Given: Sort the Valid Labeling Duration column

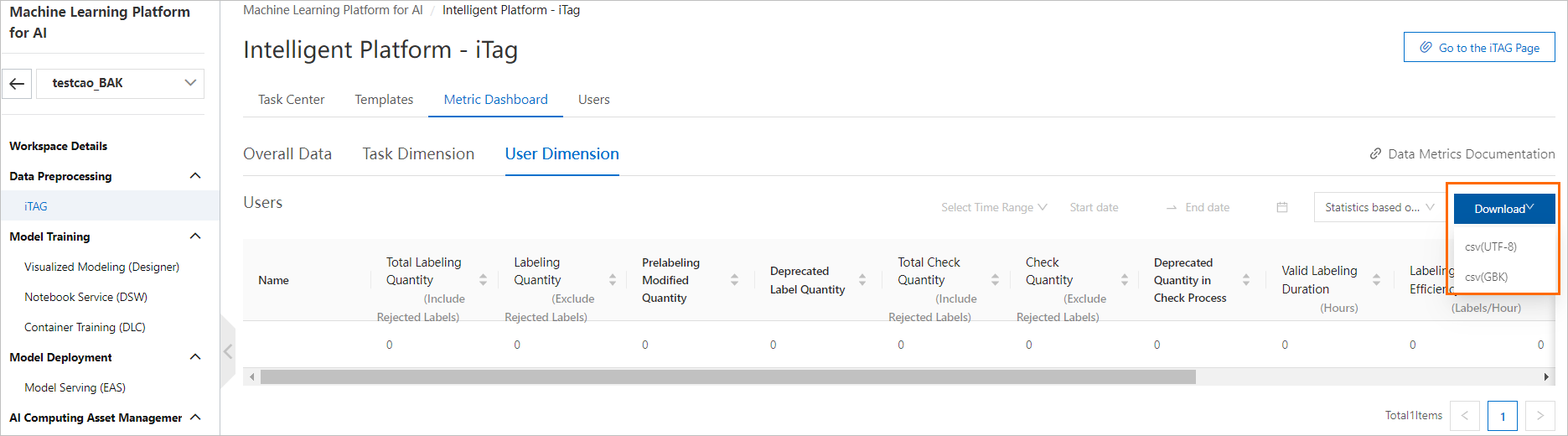Looking at the screenshot, I should pyautogui.click(x=1376, y=280).
